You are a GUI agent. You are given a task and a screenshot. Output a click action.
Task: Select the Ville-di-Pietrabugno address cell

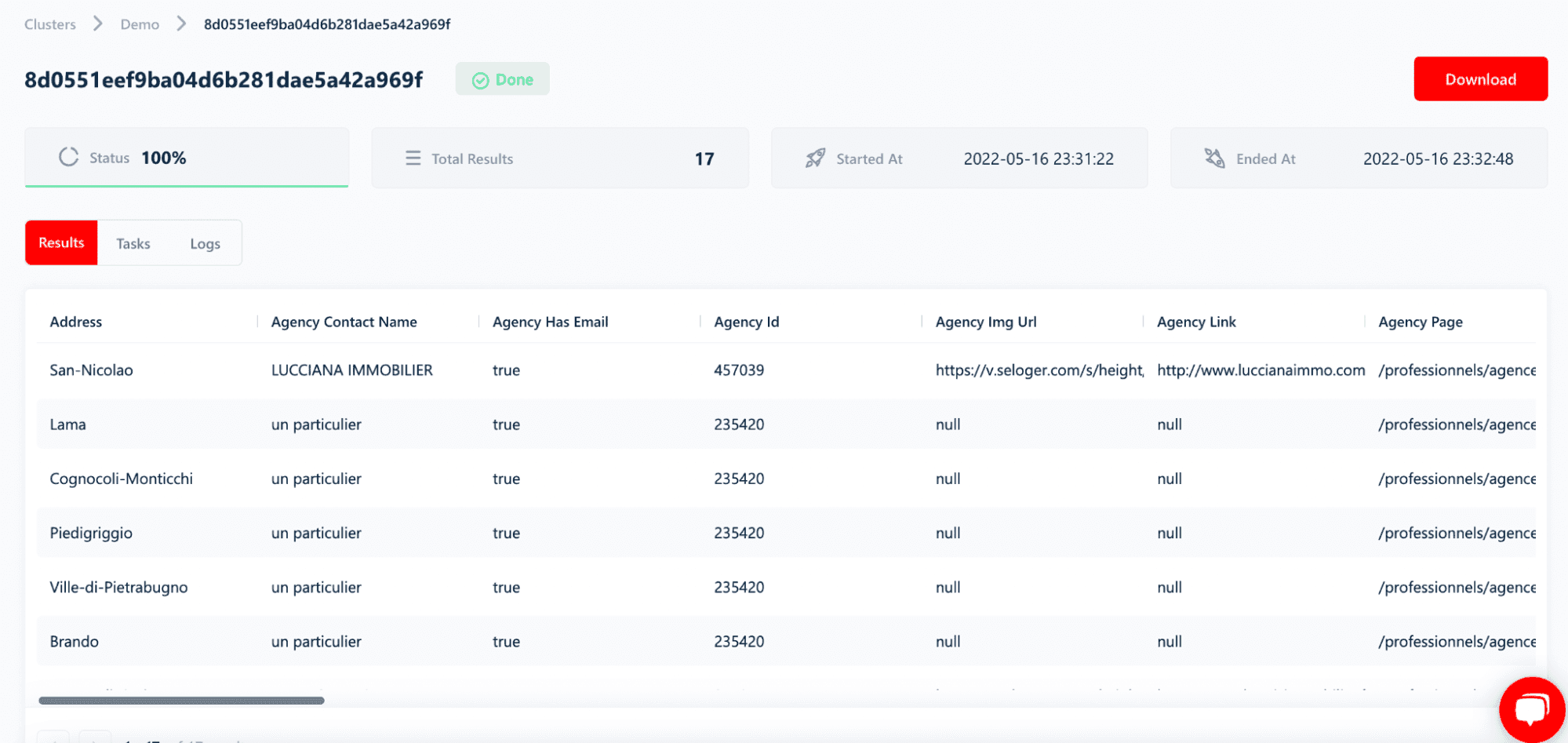[x=118, y=588]
